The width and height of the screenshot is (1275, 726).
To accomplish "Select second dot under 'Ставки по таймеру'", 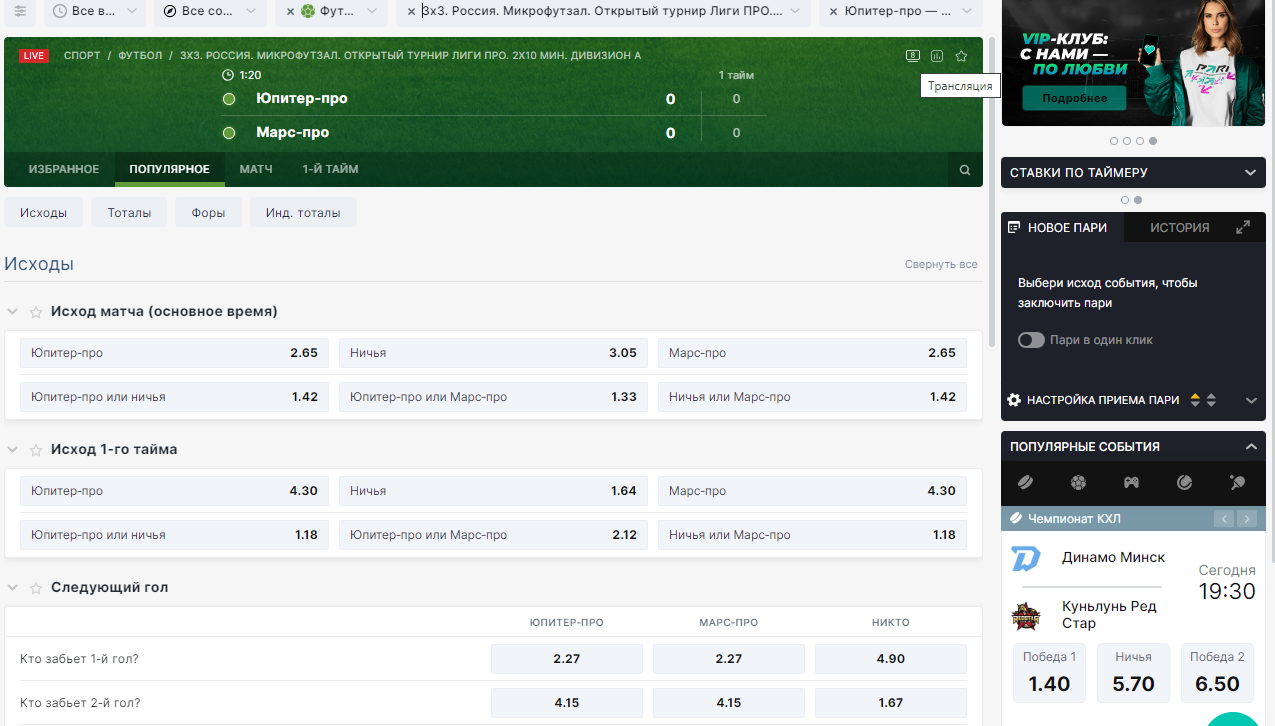I will click(1138, 200).
